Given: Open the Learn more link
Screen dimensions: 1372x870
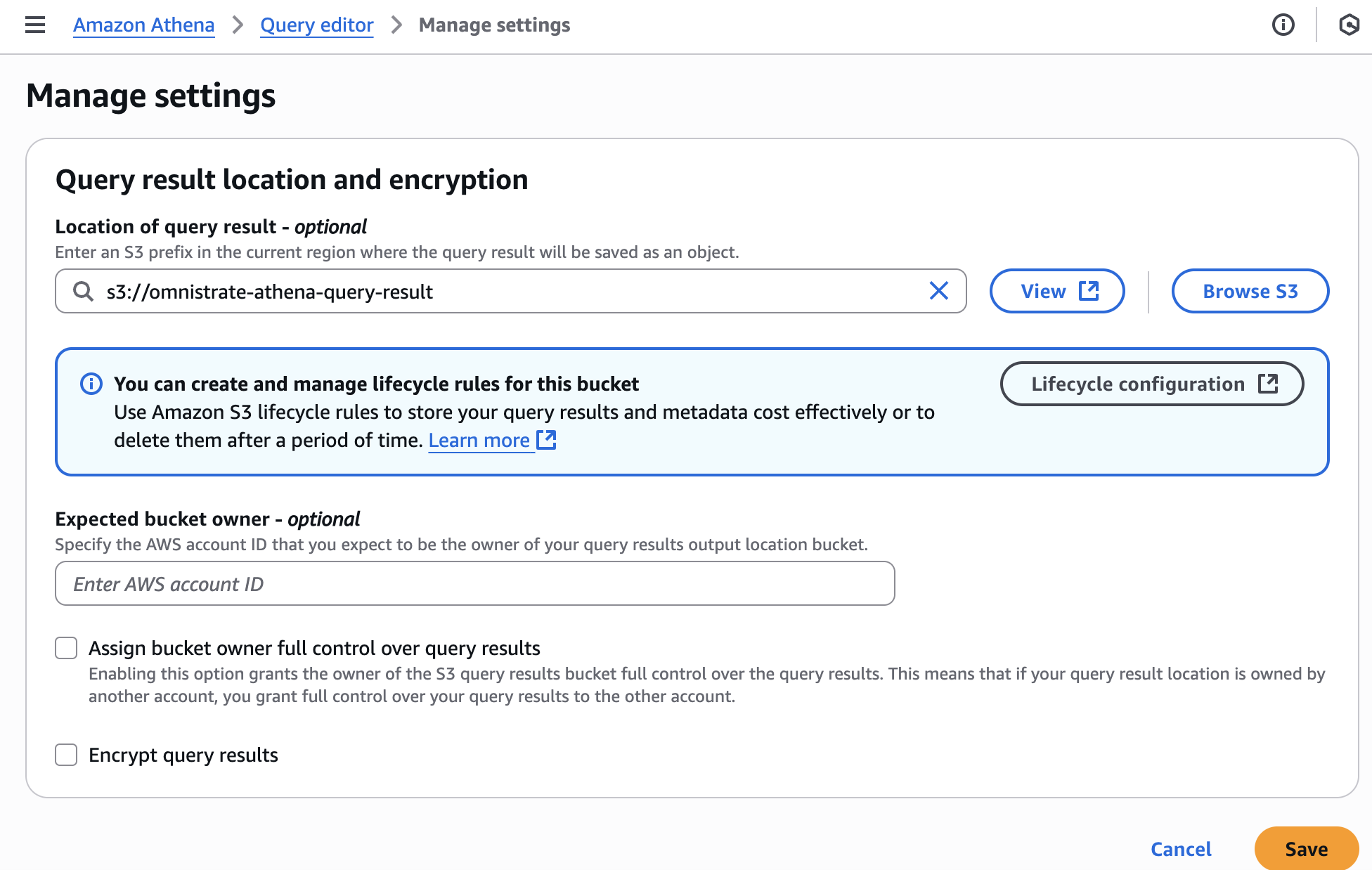Looking at the screenshot, I should 479,440.
